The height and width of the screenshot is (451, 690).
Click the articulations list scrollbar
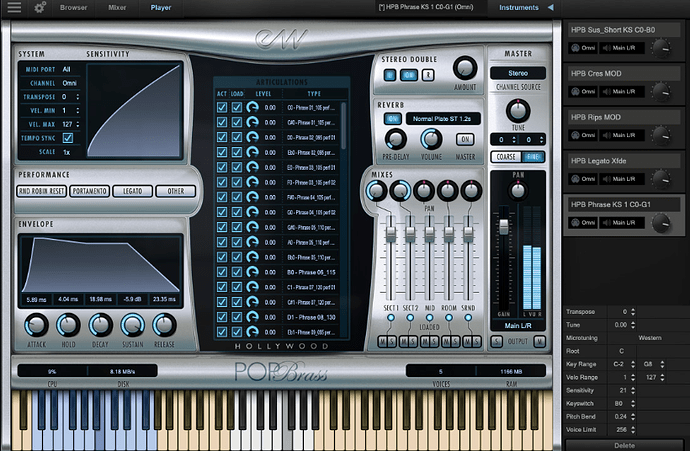[x=344, y=128]
